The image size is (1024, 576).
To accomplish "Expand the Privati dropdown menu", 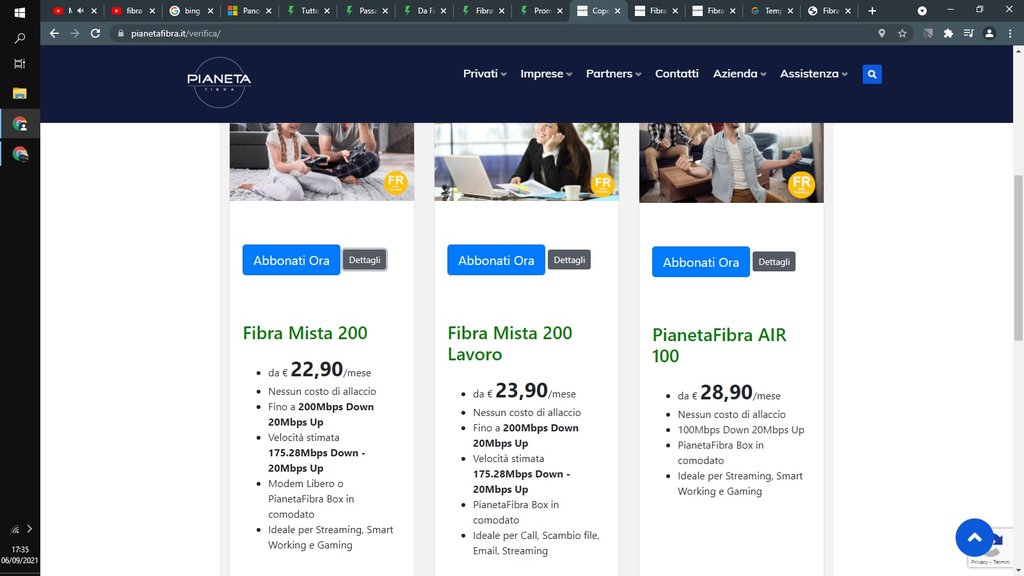I will (484, 74).
